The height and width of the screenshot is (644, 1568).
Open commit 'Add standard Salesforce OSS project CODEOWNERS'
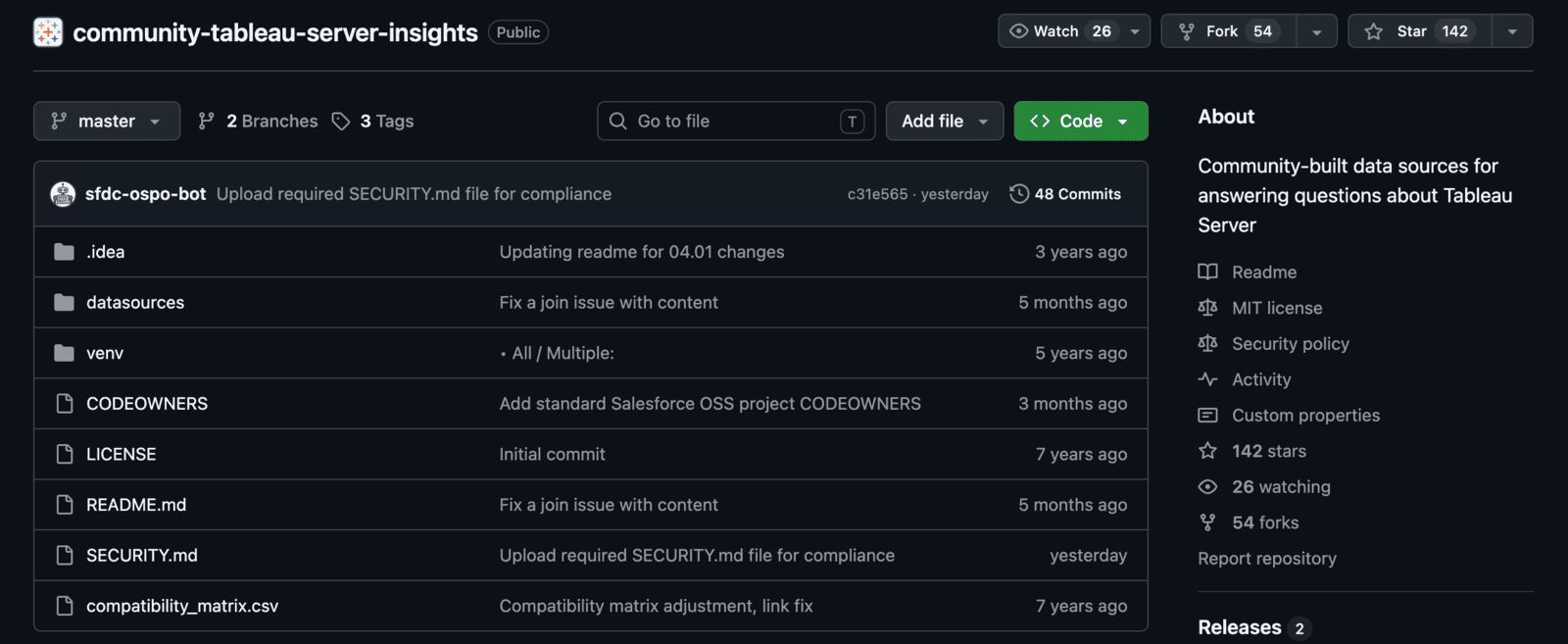click(710, 404)
